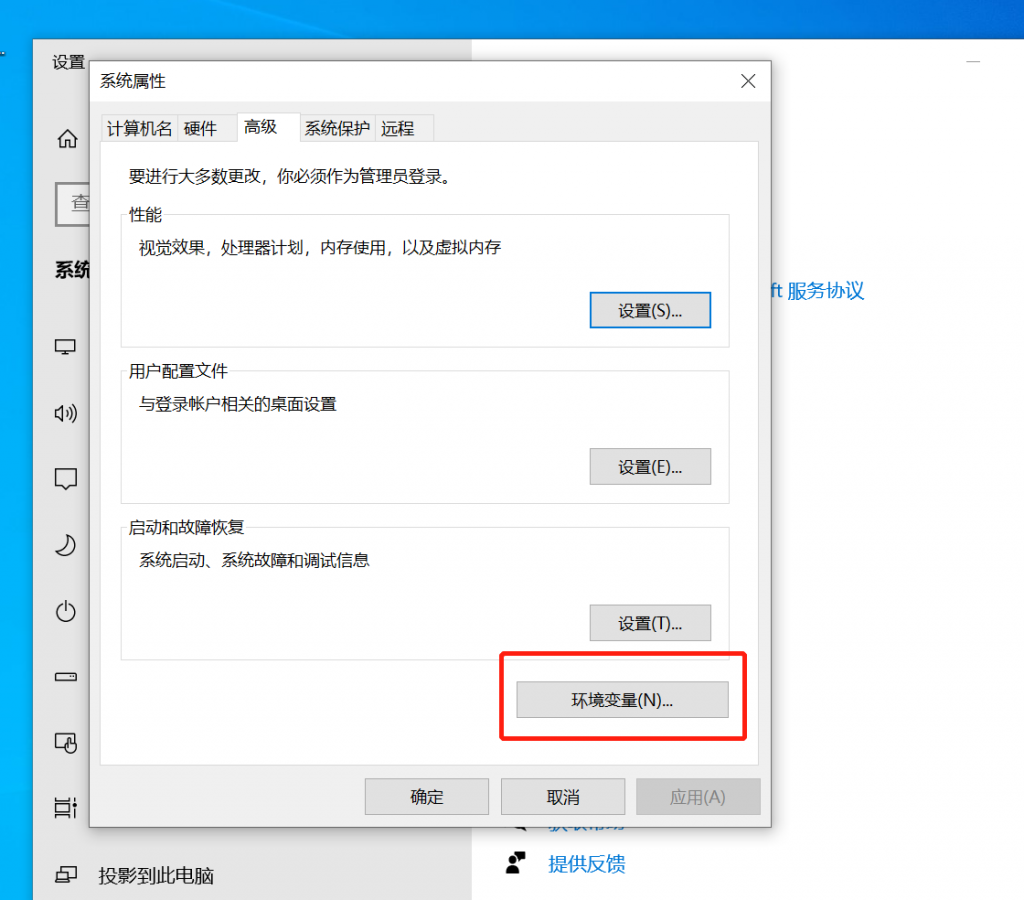Click the 提供反馈 link
The width and height of the screenshot is (1024, 900).
click(x=586, y=863)
